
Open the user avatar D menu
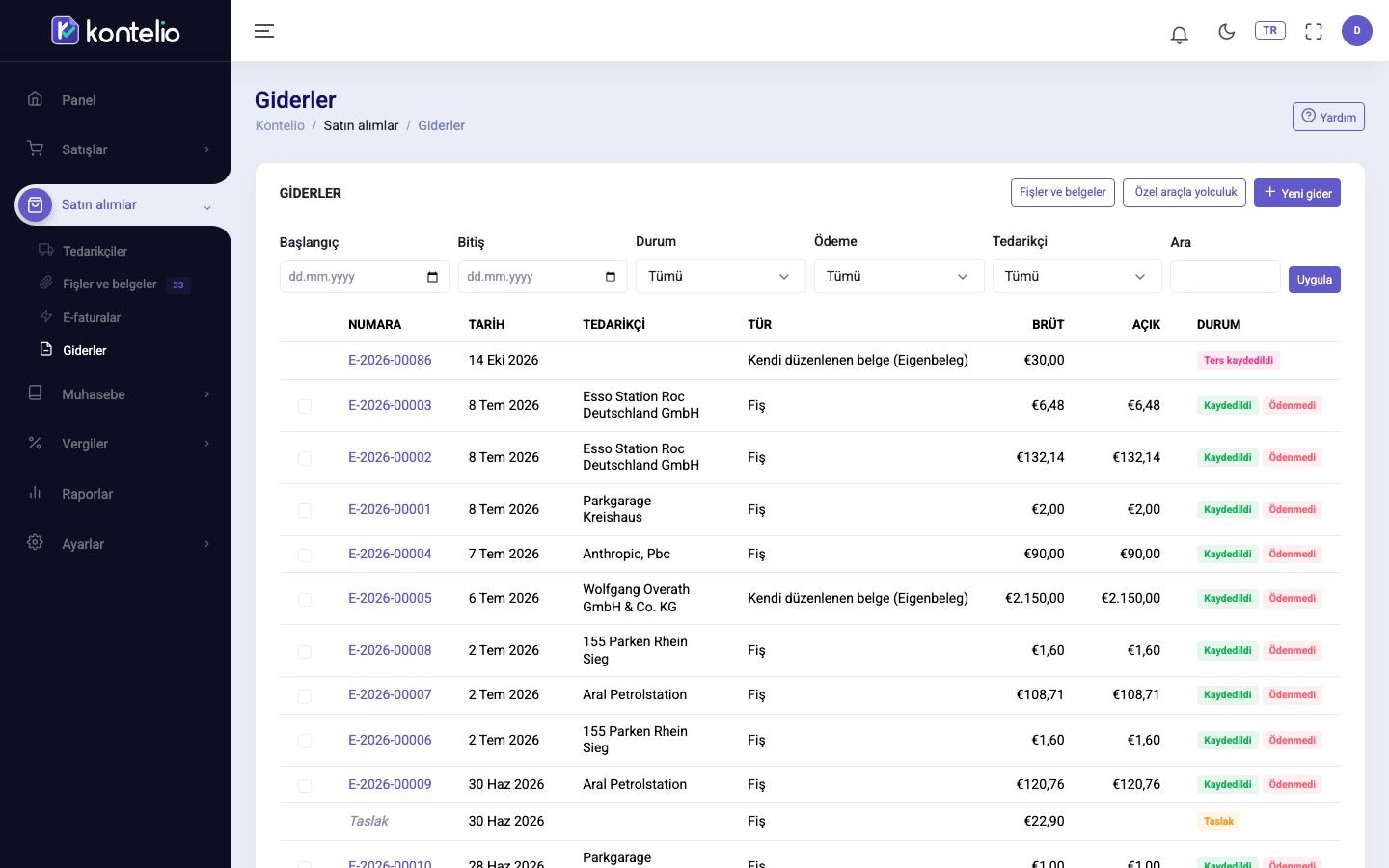click(1357, 31)
